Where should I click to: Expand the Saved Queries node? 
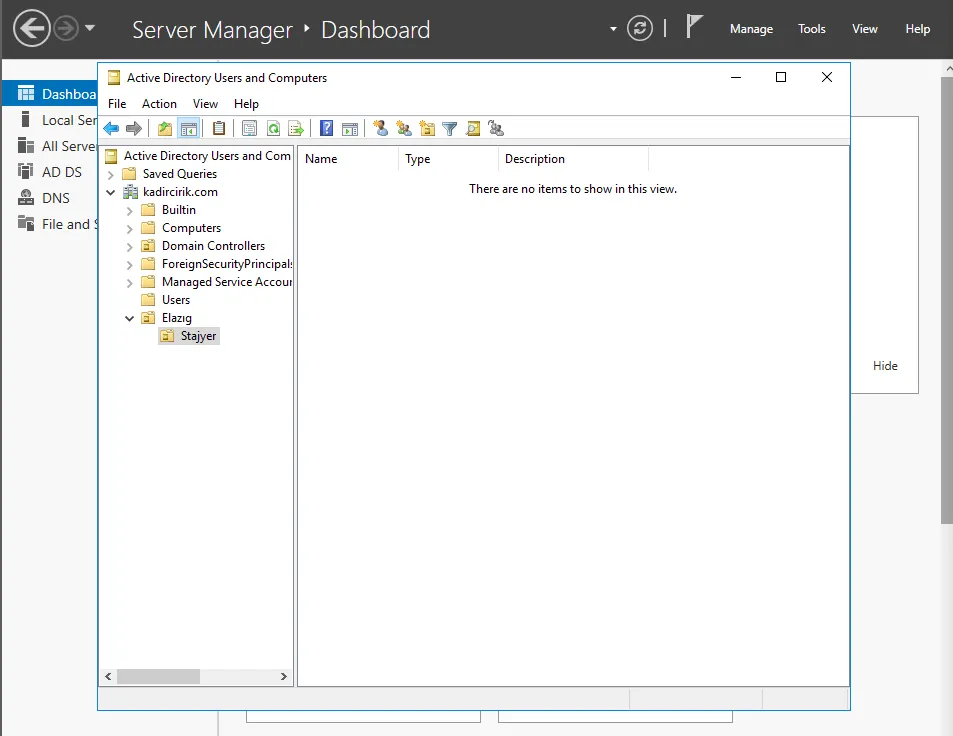pyautogui.click(x=111, y=174)
